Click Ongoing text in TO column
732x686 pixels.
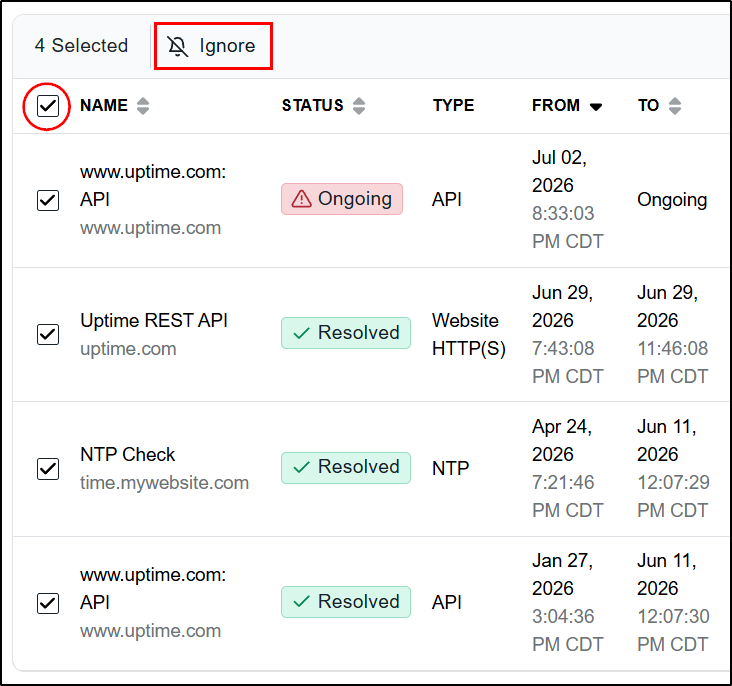pyautogui.click(x=672, y=200)
